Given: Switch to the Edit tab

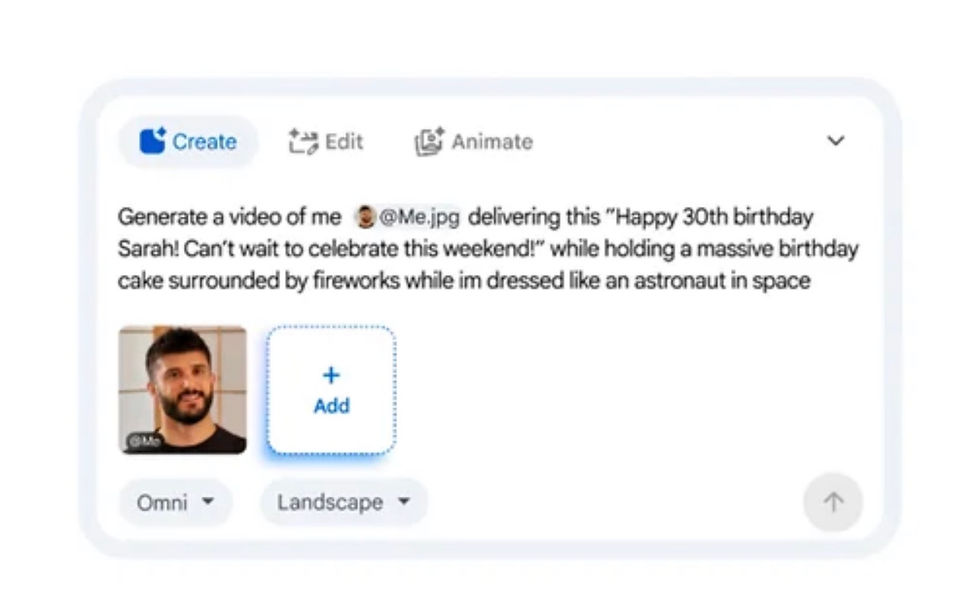Looking at the screenshot, I should pyautogui.click(x=326, y=142).
